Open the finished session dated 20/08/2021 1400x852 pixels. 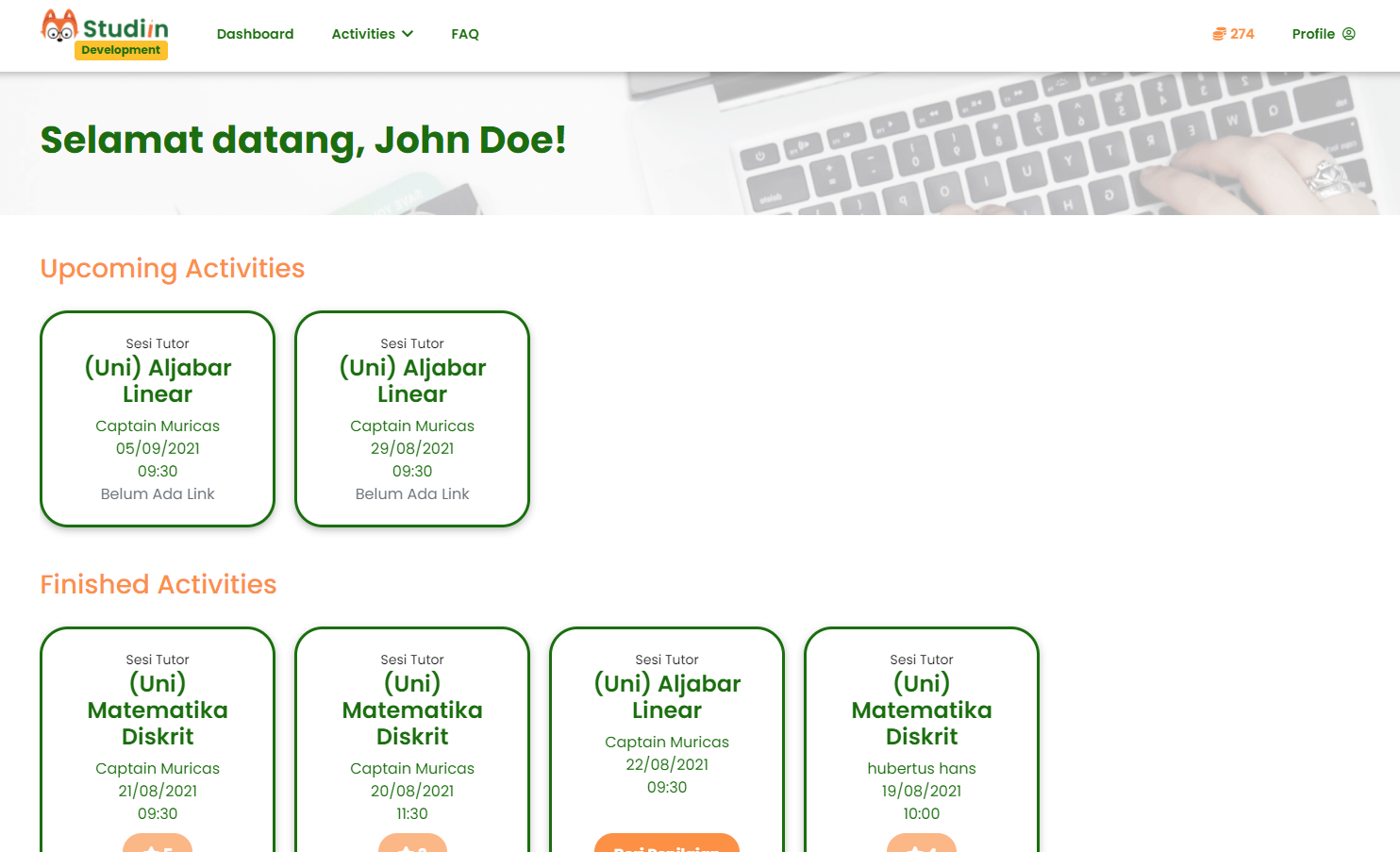412,740
